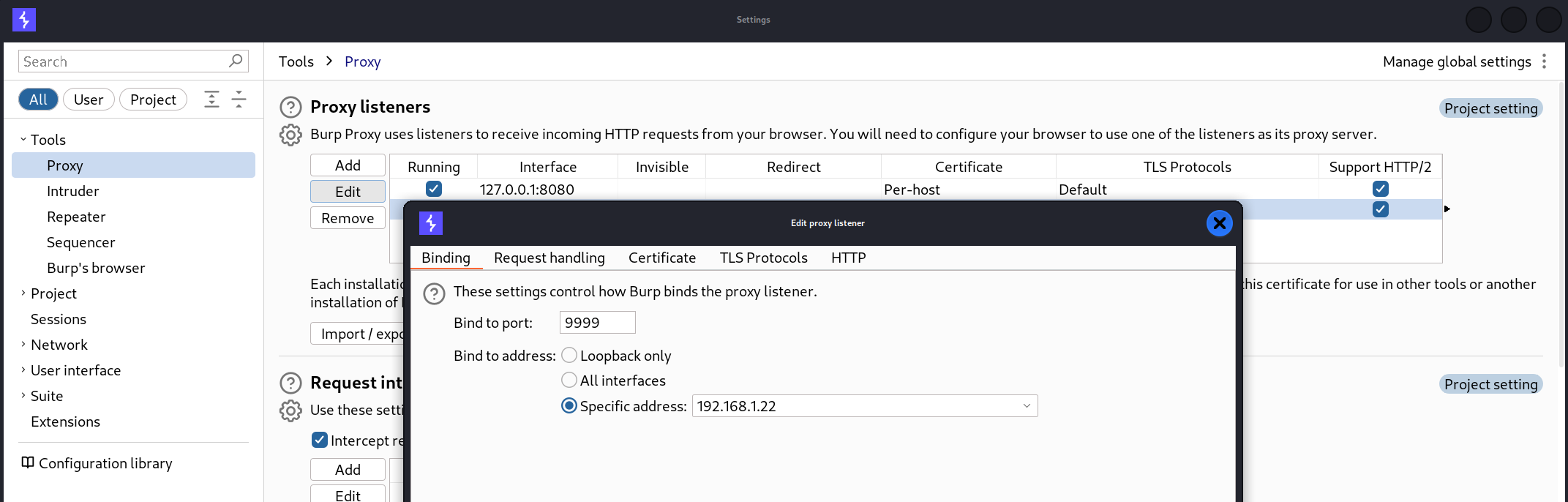Switch to the TLS Protocols tab
Viewport: 1568px width, 502px height.
(763, 258)
